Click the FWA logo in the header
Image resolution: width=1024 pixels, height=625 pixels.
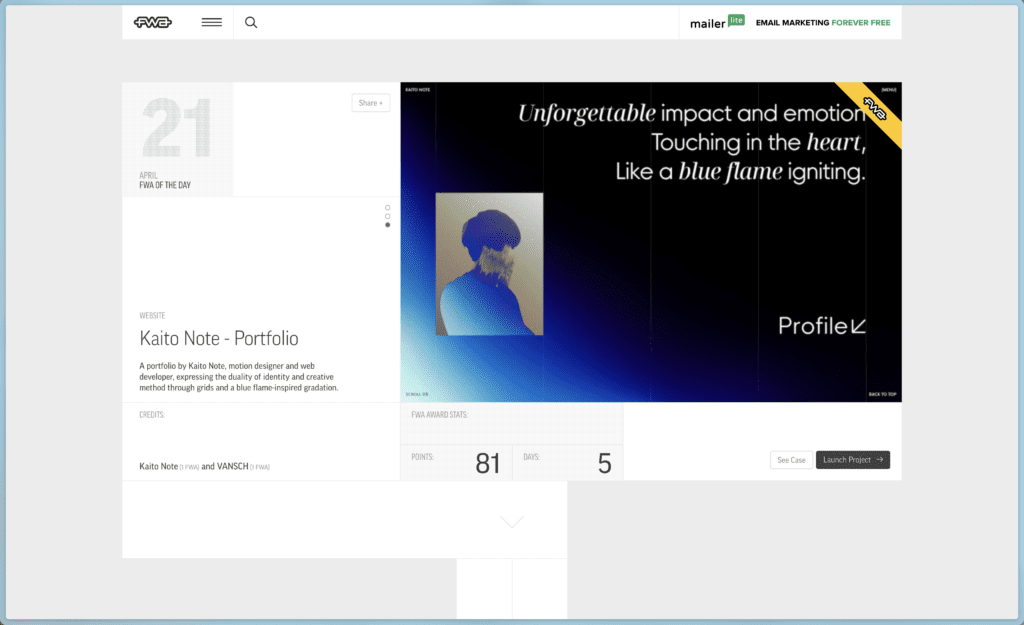pos(153,22)
